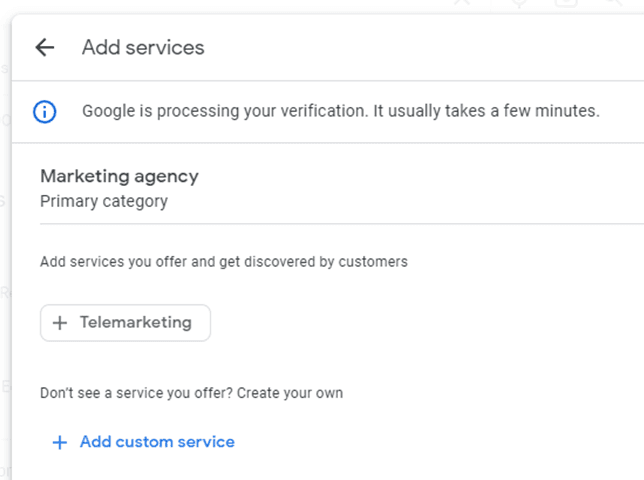The width and height of the screenshot is (644, 480).
Task: Click the blue plus before Add custom service
Action: coord(60,442)
